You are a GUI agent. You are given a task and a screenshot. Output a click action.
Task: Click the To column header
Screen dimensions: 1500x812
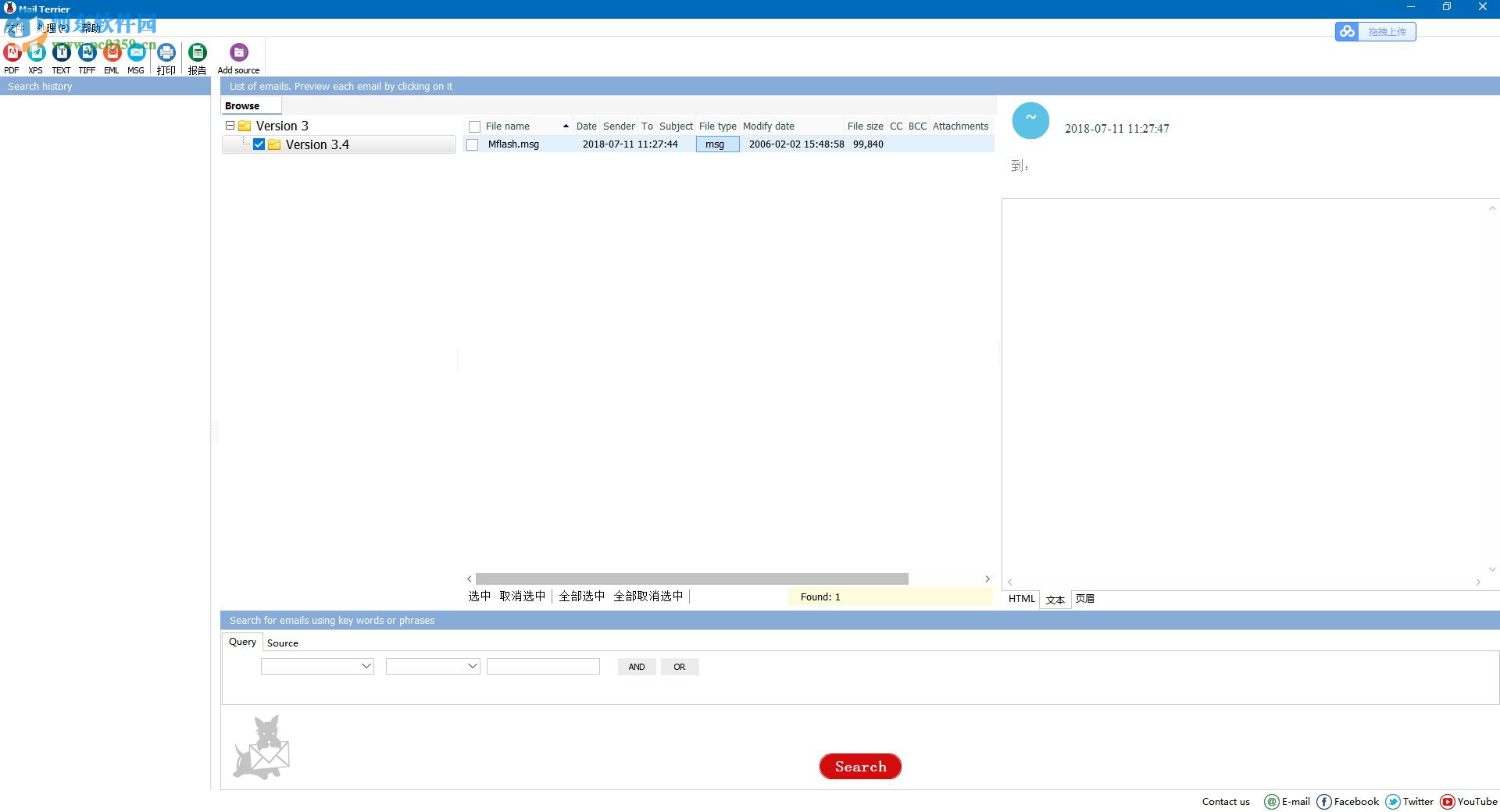(647, 126)
